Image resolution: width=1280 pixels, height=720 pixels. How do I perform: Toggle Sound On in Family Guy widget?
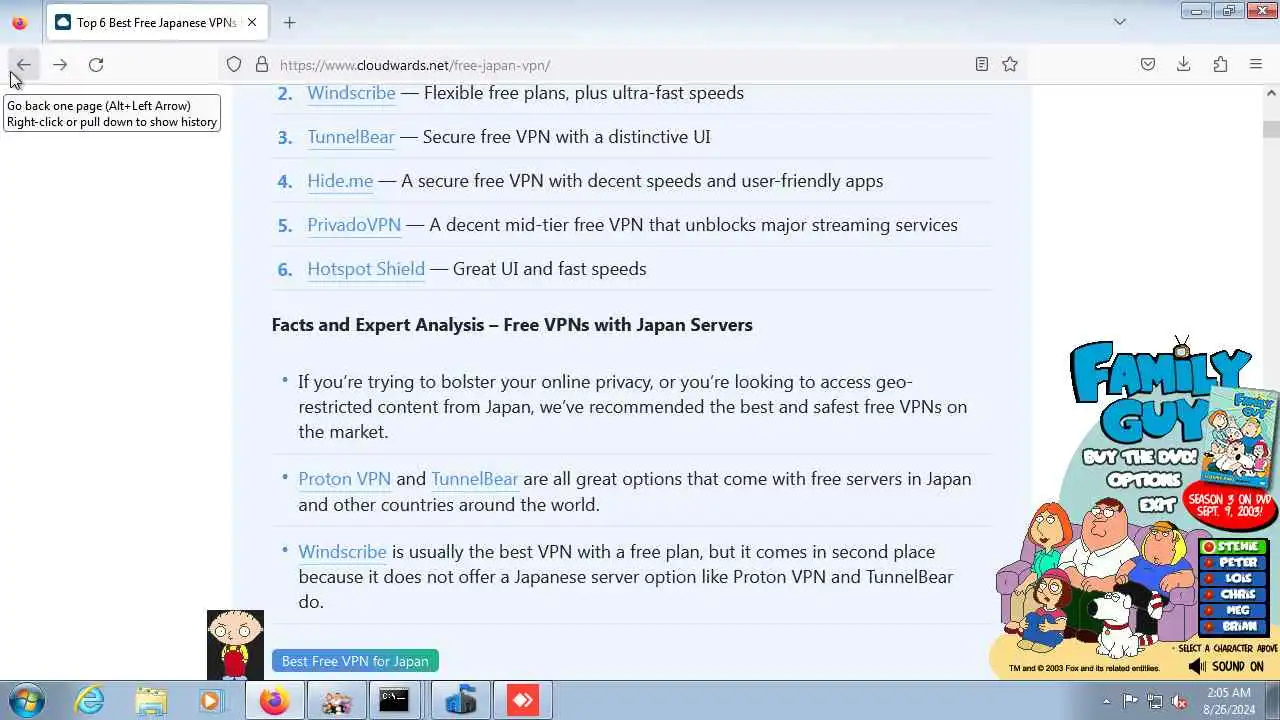click(1226, 666)
